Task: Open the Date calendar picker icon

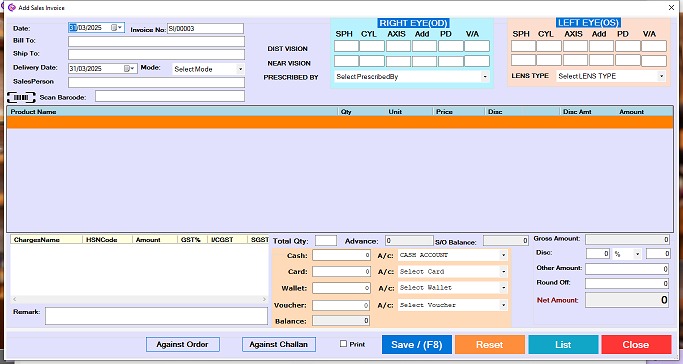Action: coord(116,27)
